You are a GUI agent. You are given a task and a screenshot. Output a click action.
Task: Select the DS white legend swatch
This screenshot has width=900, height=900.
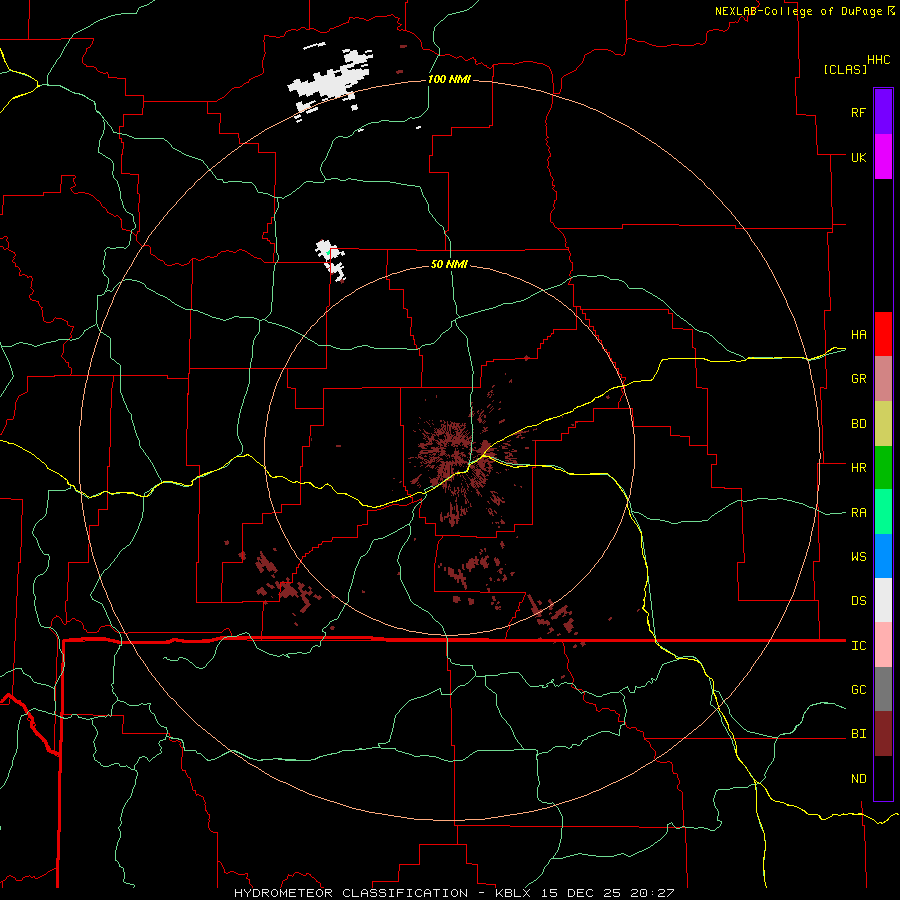coord(883,600)
